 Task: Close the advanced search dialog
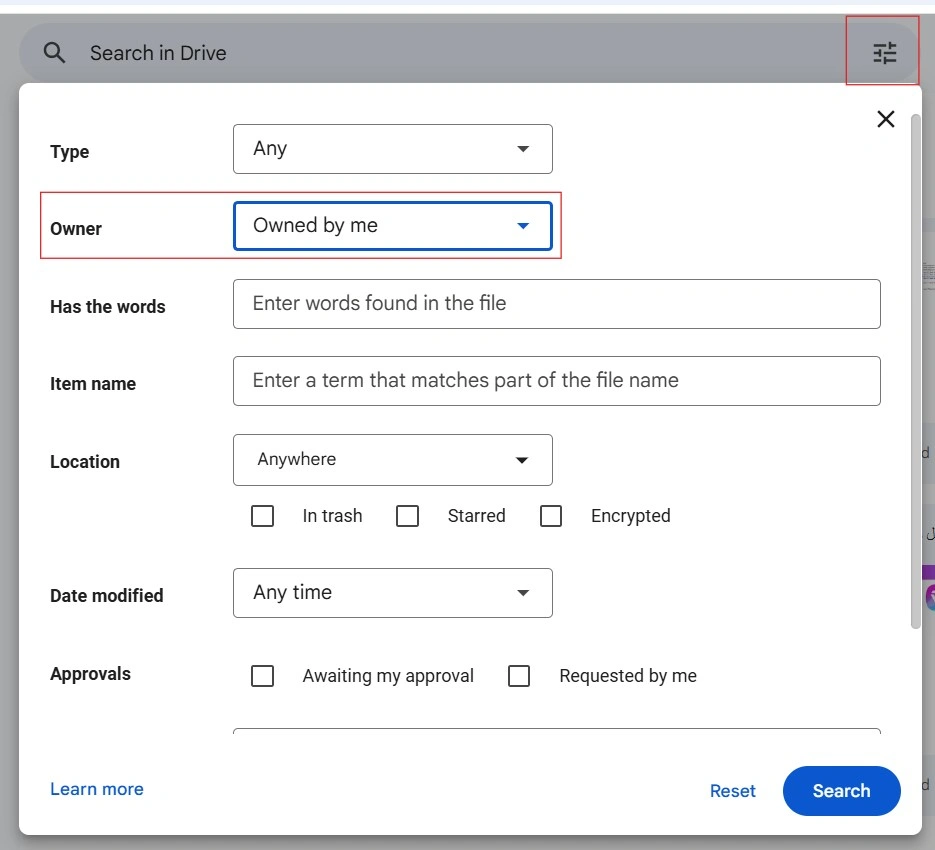coord(886,119)
